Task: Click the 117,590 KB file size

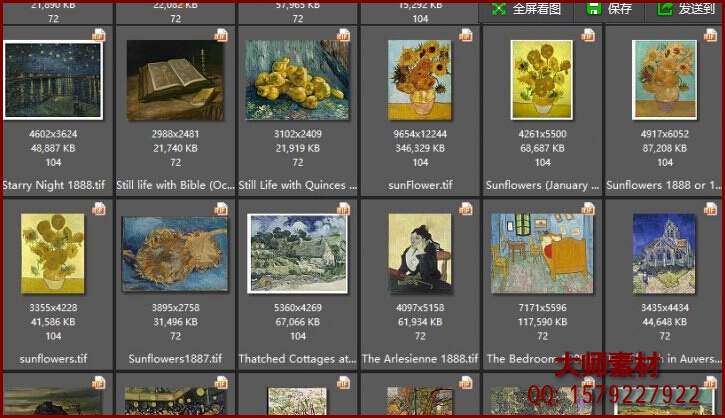Action: (x=542, y=322)
